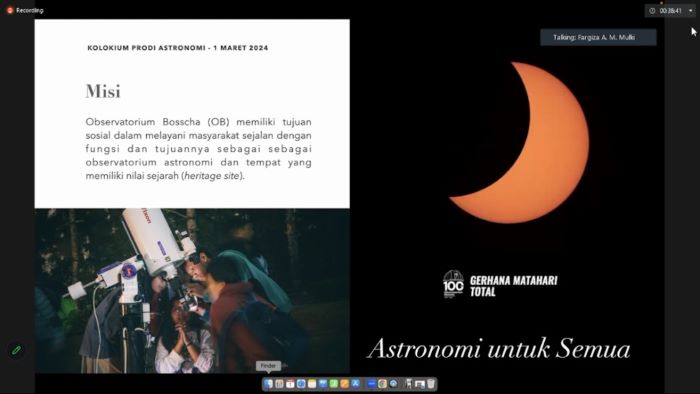This screenshot has height=394, width=700.
Task: Open the yellow Notes app in the dock
Action: coord(312,384)
